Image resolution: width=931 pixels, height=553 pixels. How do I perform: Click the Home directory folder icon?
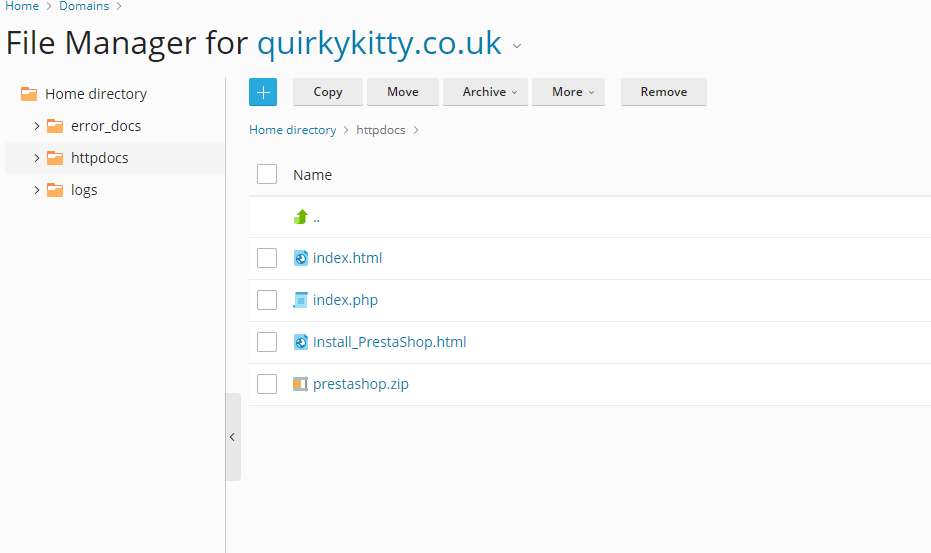coord(29,94)
